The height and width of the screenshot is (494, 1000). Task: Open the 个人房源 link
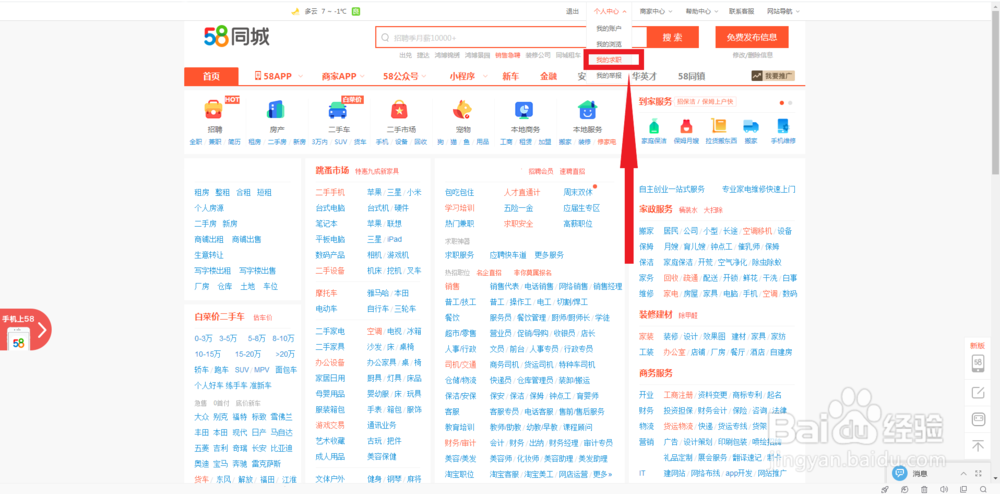(x=209, y=208)
